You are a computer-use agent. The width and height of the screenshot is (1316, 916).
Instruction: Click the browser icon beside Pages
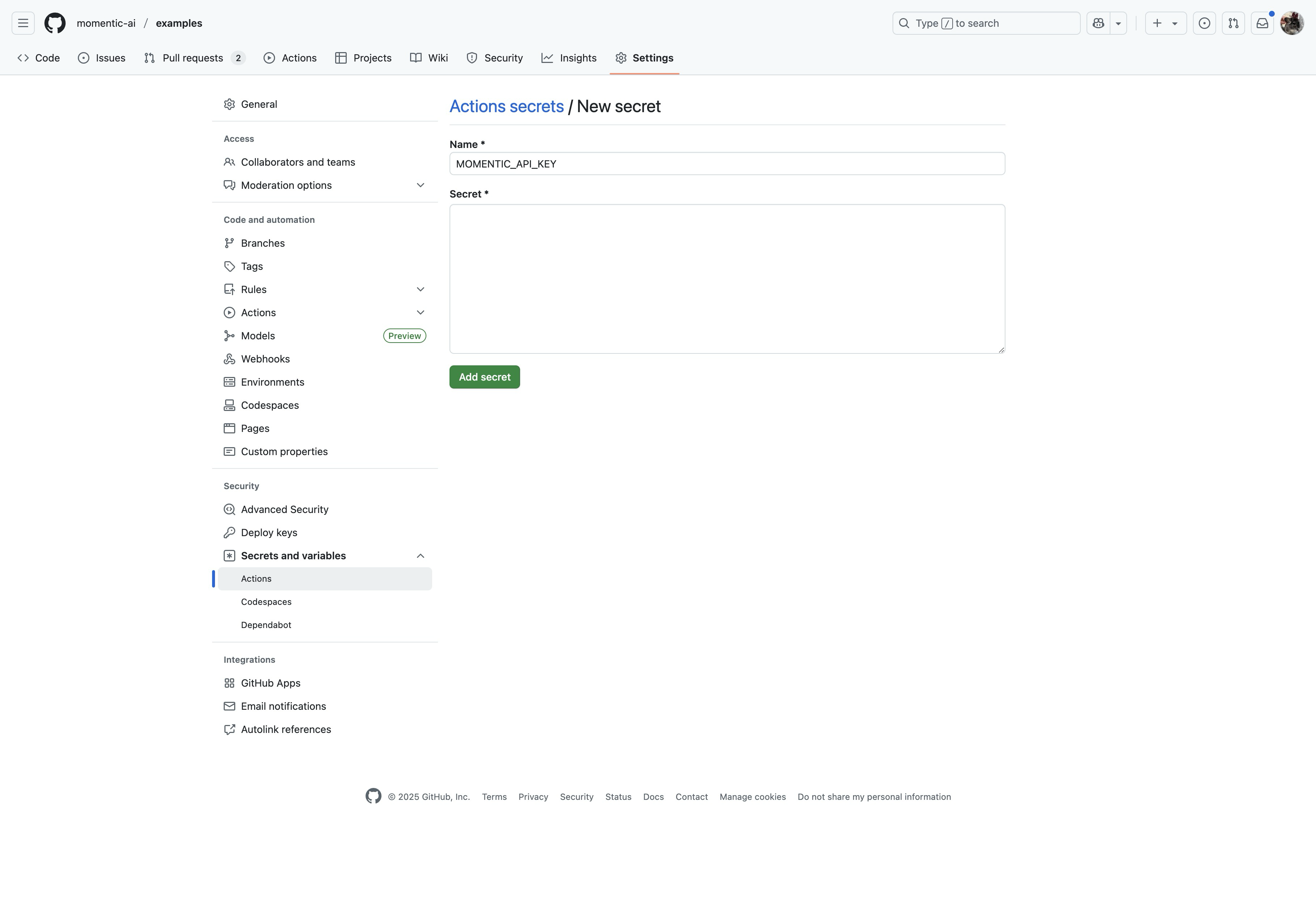(x=229, y=428)
